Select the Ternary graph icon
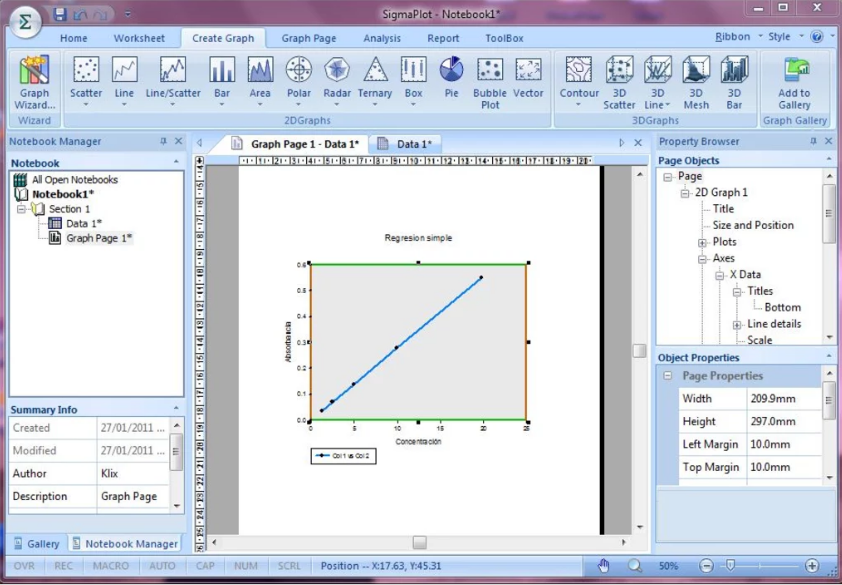Image resolution: width=842 pixels, height=585 pixels. pos(375,76)
